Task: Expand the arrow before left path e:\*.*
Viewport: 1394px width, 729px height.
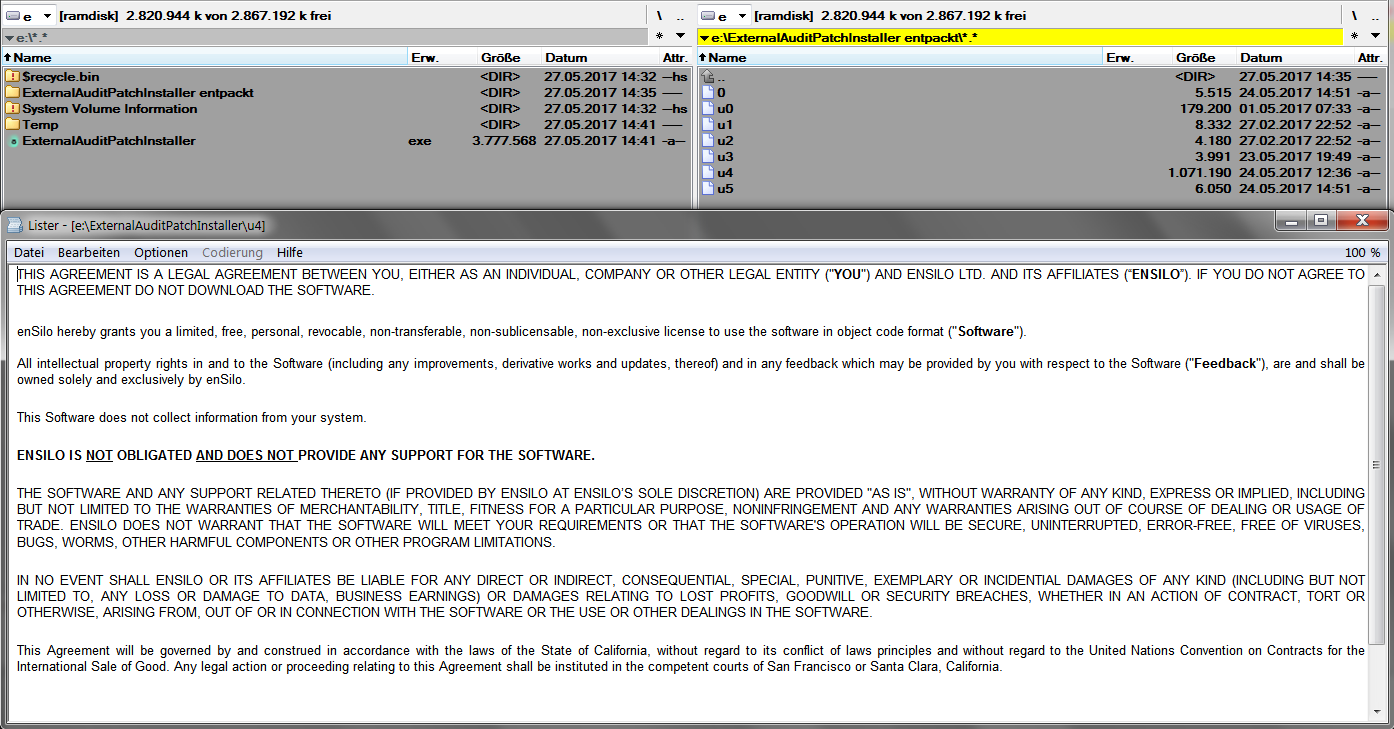Action: (9, 38)
